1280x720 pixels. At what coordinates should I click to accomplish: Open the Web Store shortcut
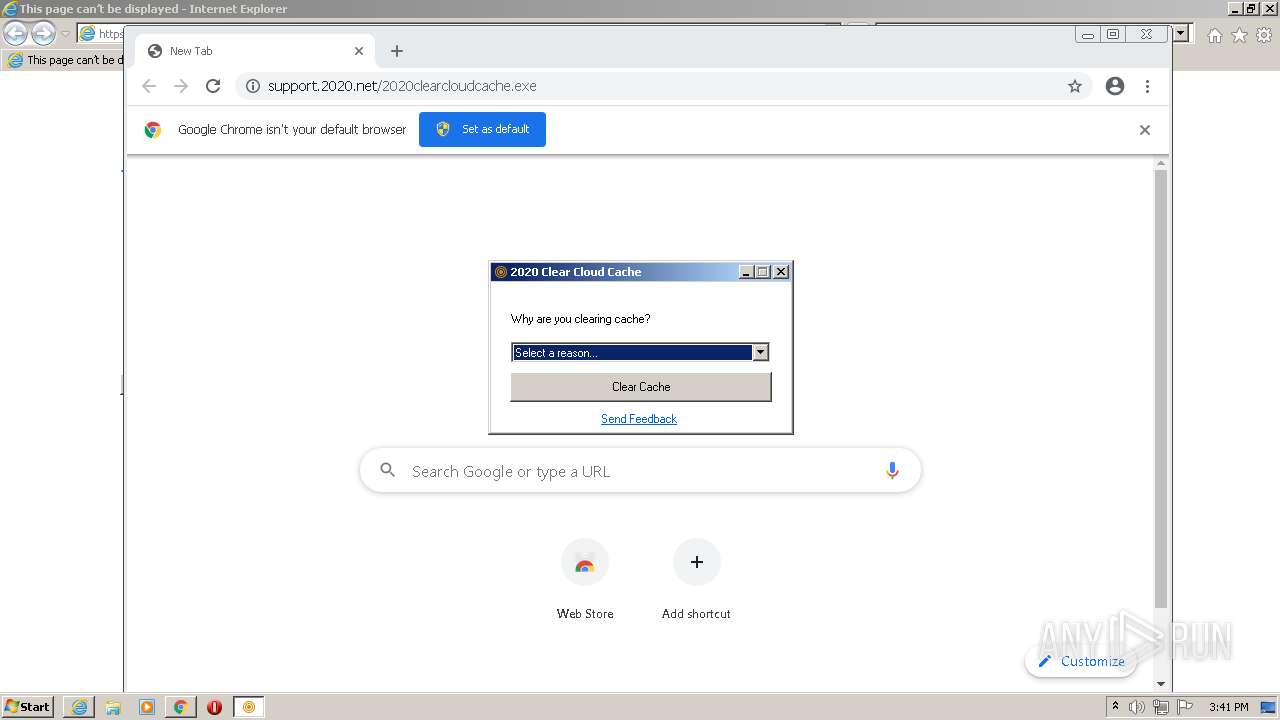click(x=585, y=579)
